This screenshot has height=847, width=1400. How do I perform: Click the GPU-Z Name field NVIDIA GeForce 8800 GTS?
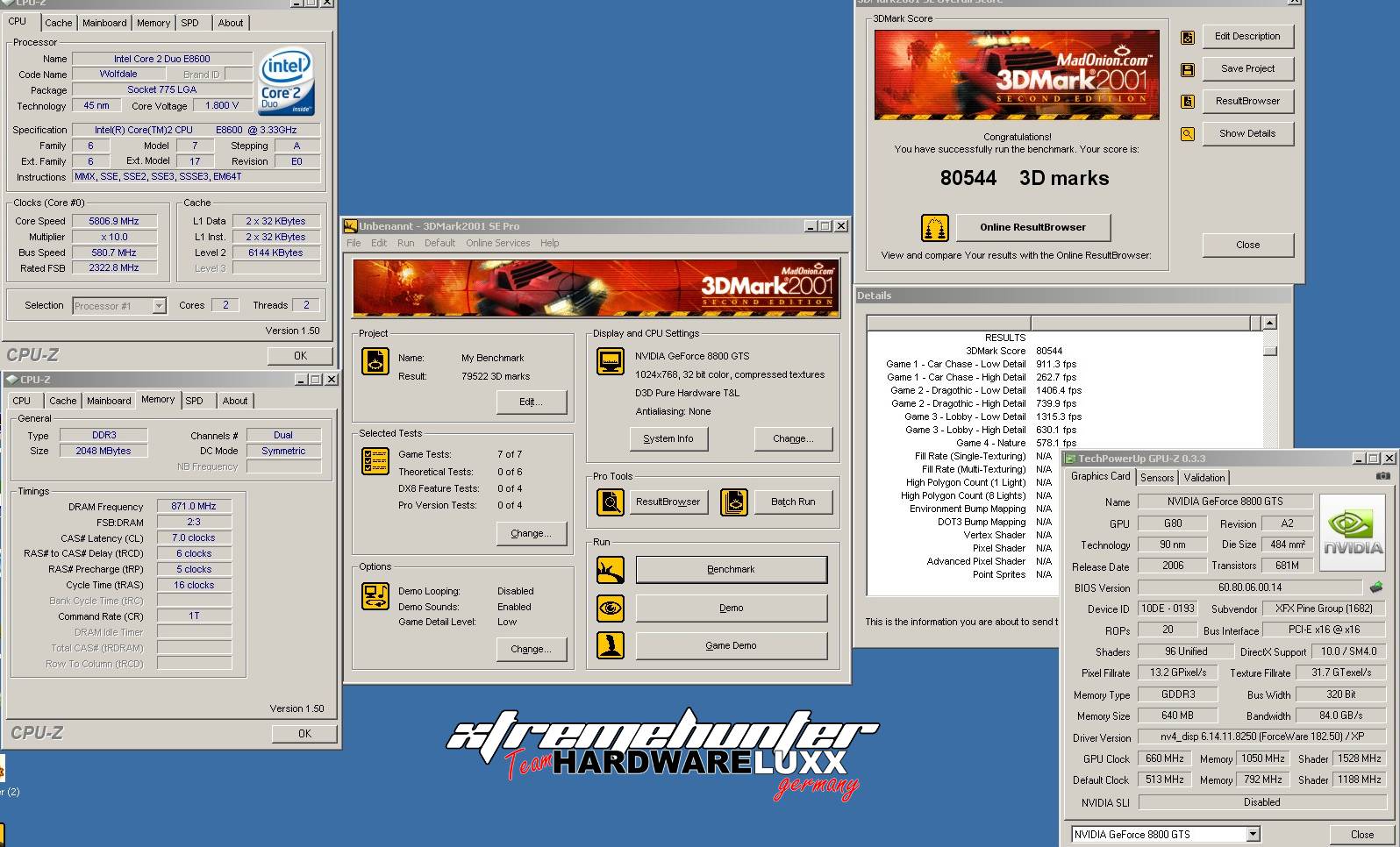(x=1225, y=502)
